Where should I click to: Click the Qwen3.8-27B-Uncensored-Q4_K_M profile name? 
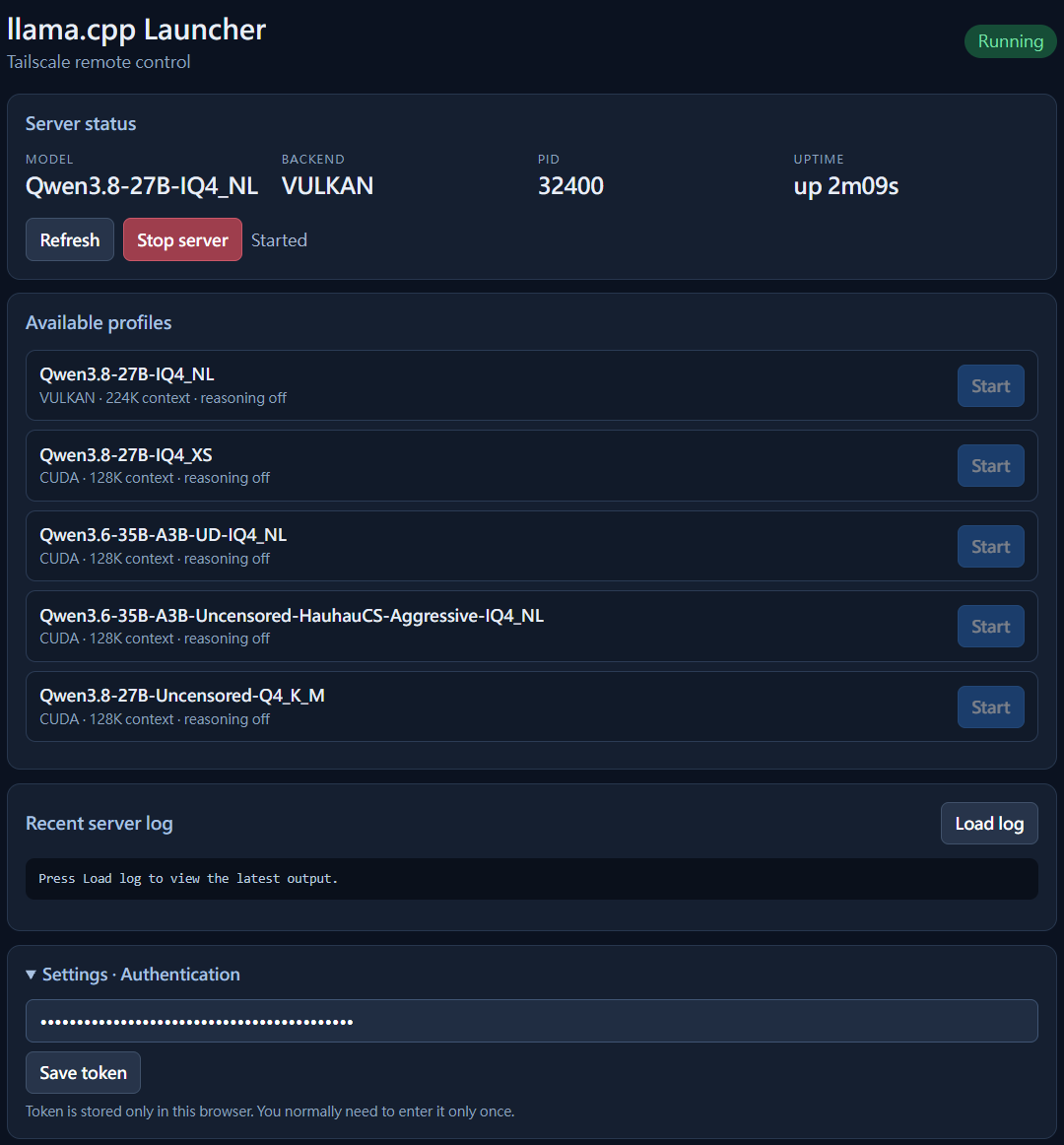[182, 696]
